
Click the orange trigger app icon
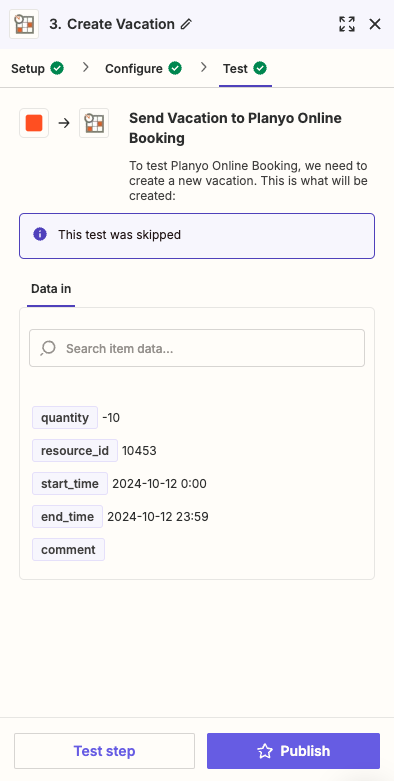(34, 123)
